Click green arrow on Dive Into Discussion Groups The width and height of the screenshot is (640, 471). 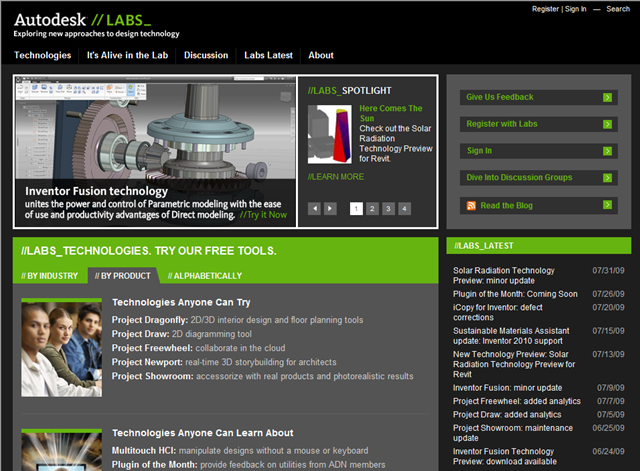tap(608, 178)
